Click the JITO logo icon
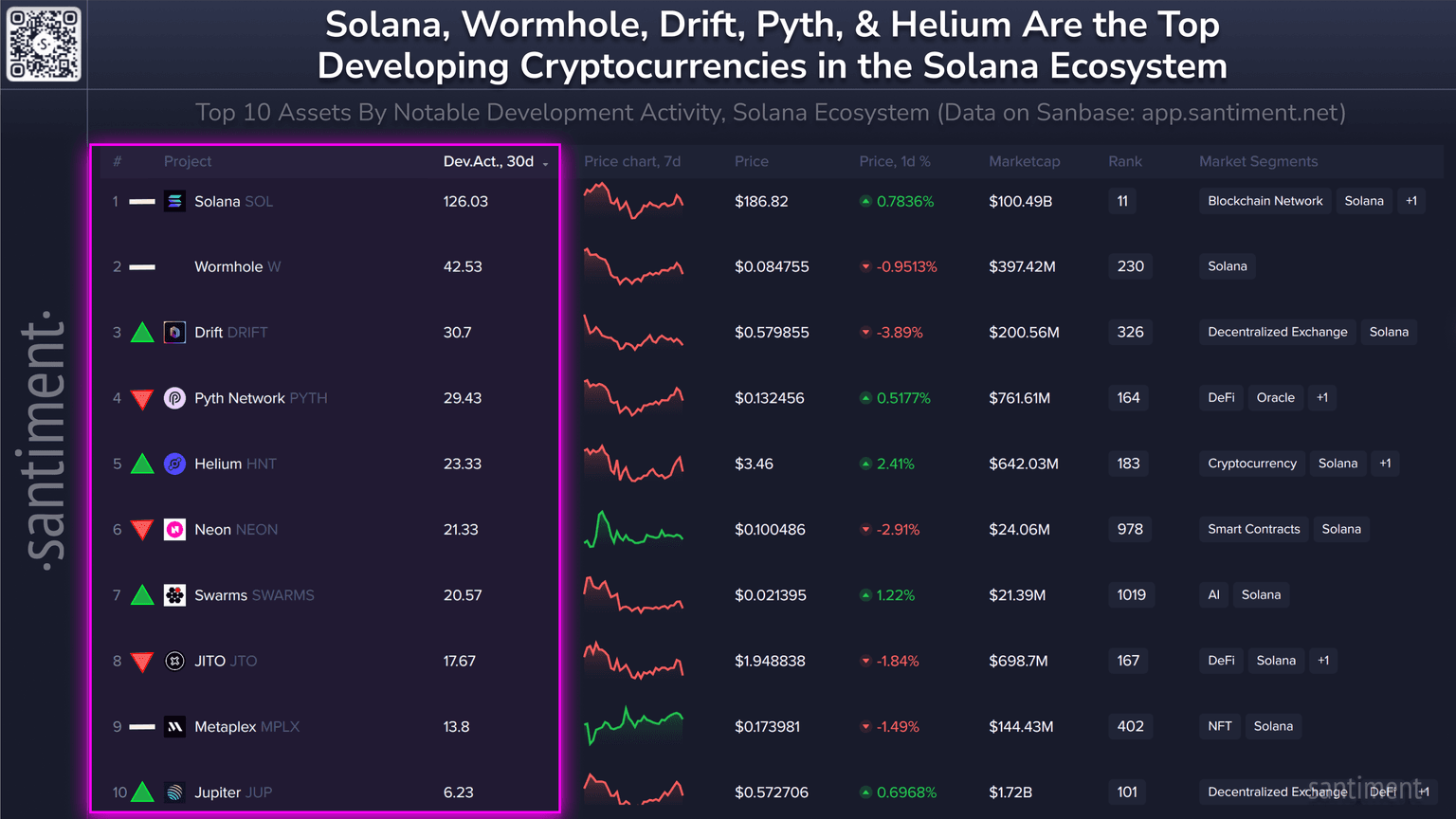The width and height of the screenshot is (1456, 819). (x=174, y=661)
